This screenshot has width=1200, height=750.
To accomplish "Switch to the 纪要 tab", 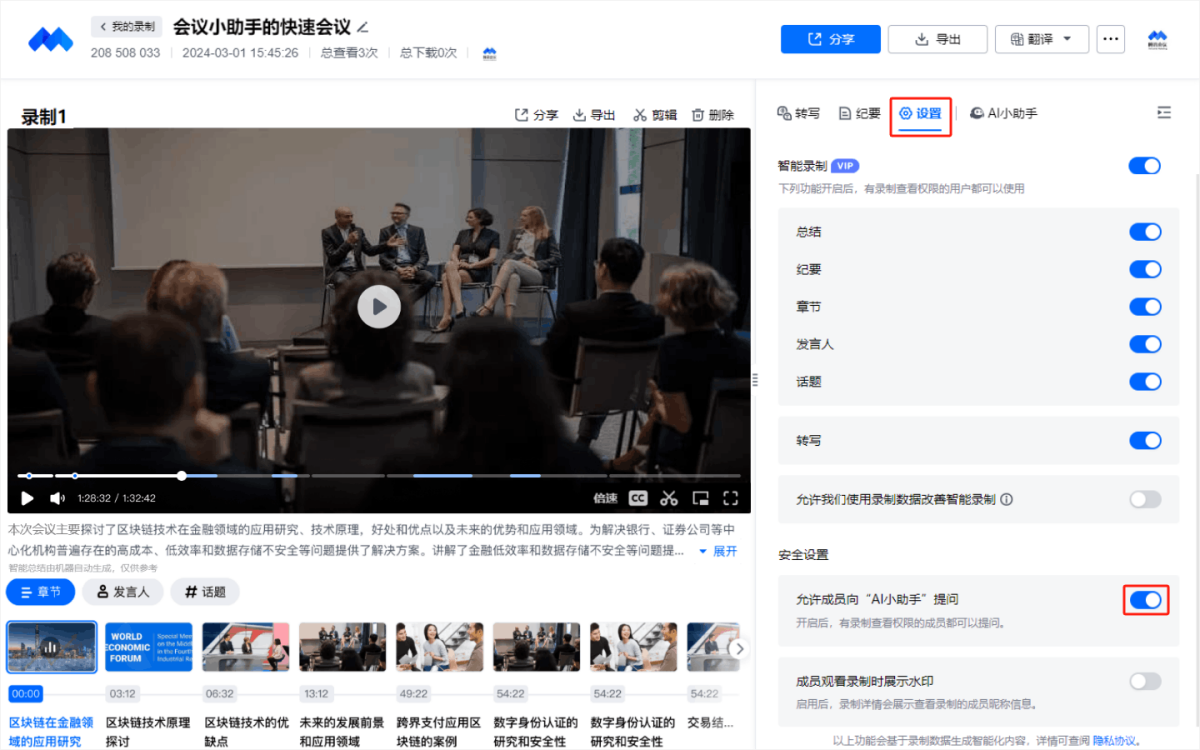I will click(x=860, y=114).
